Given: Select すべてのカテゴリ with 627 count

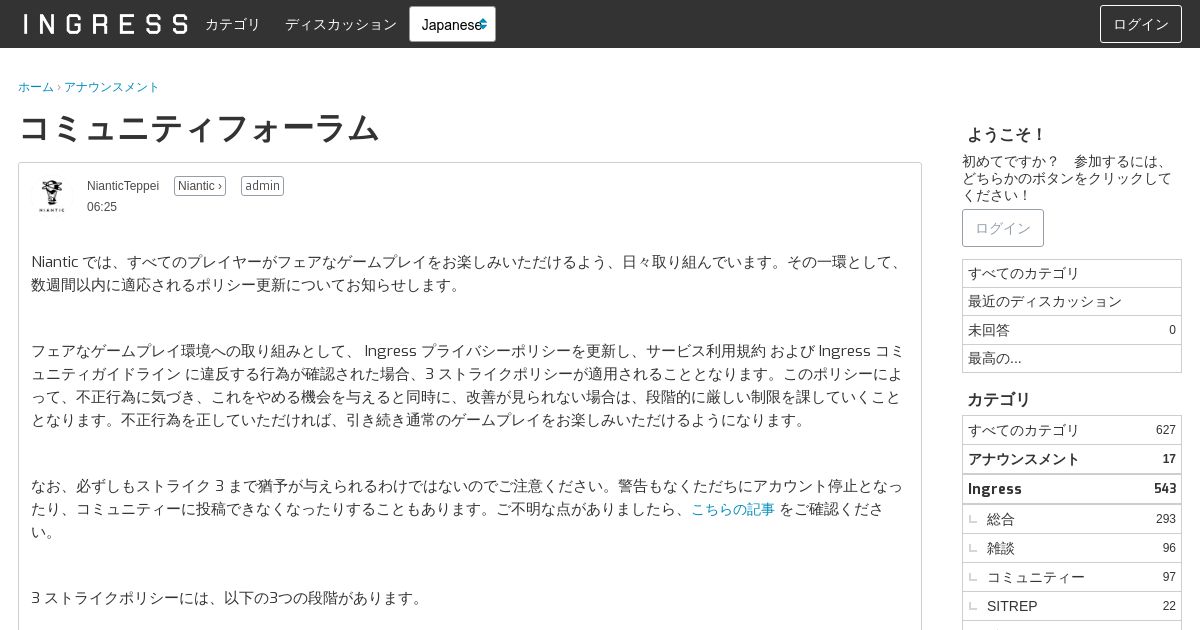Looking at the screenshot, I should tap(1072, 430).
